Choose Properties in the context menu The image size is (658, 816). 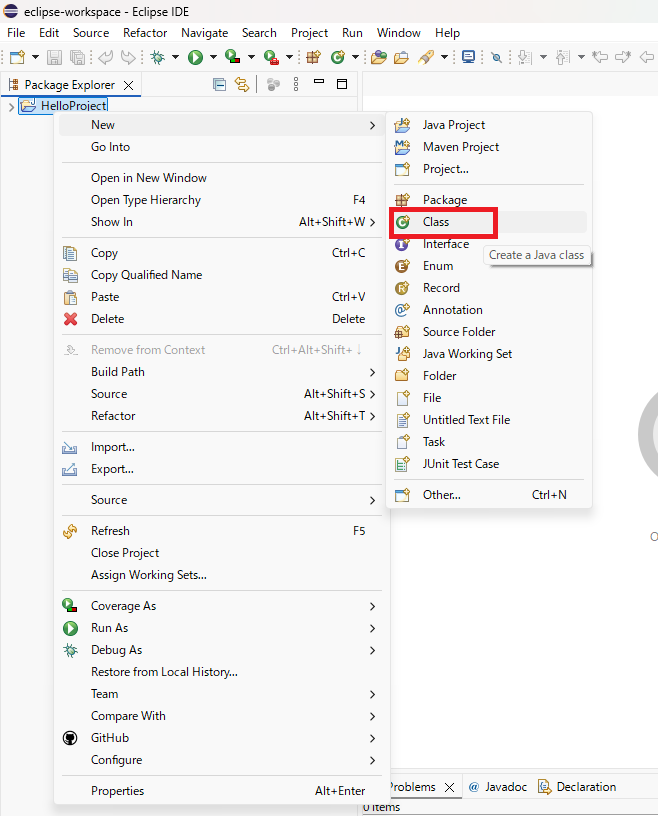pos(222,791)
